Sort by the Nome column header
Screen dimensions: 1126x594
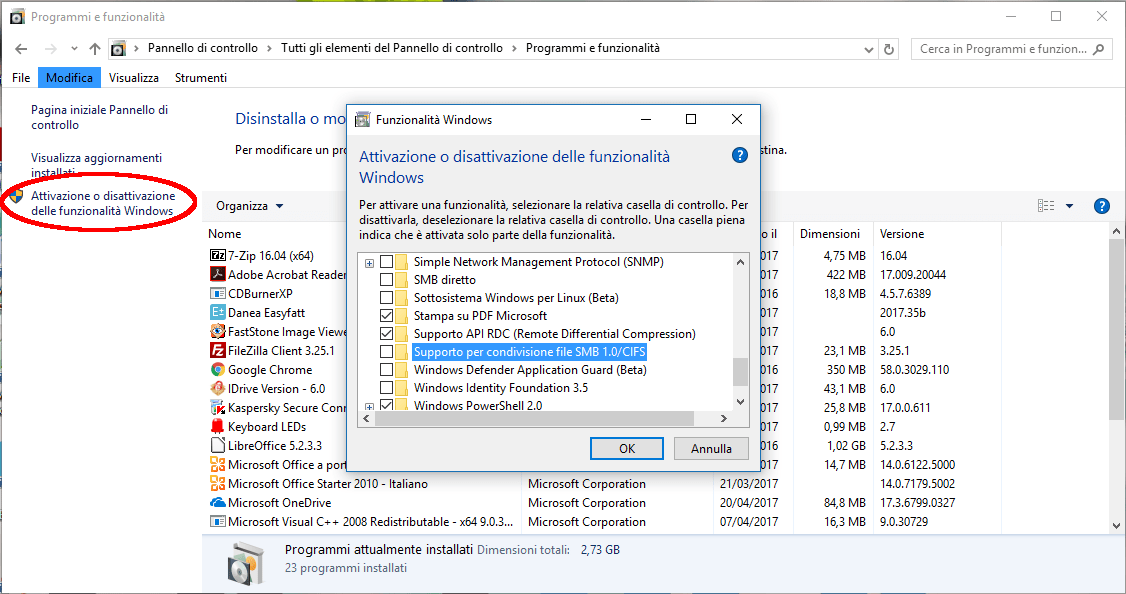click(x=225, y=233)
